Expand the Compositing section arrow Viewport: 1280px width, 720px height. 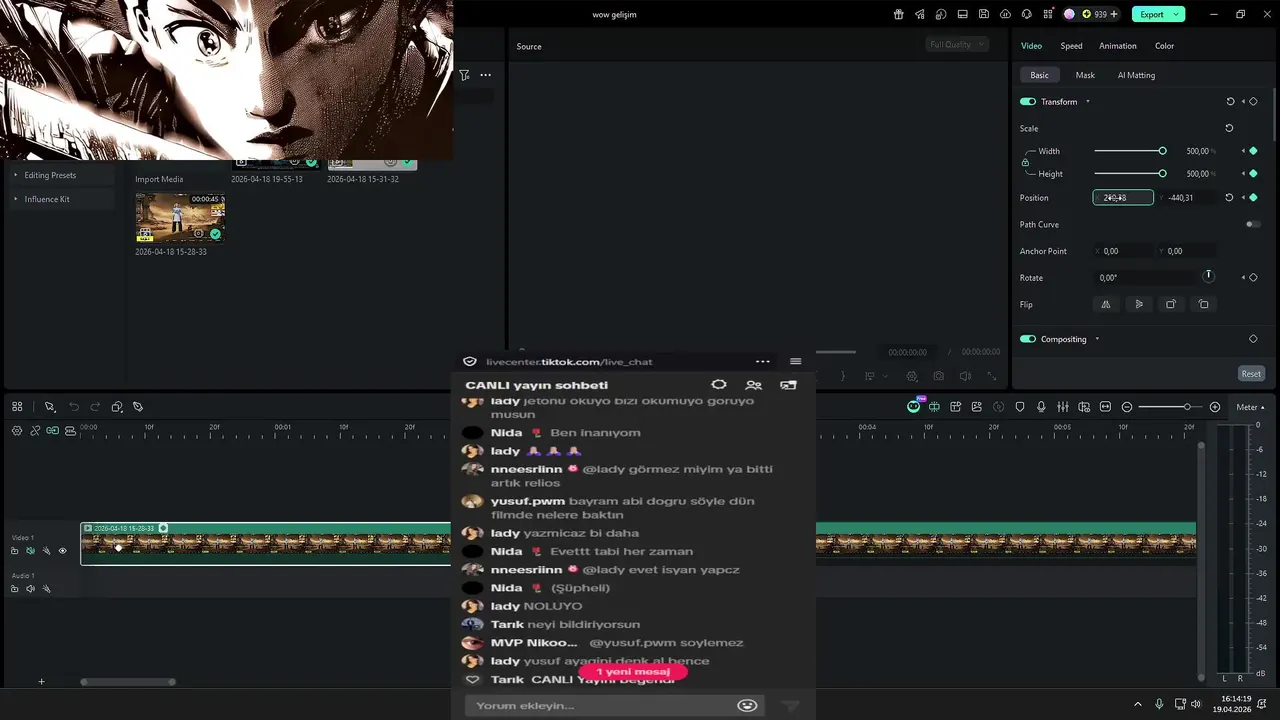1097,339
